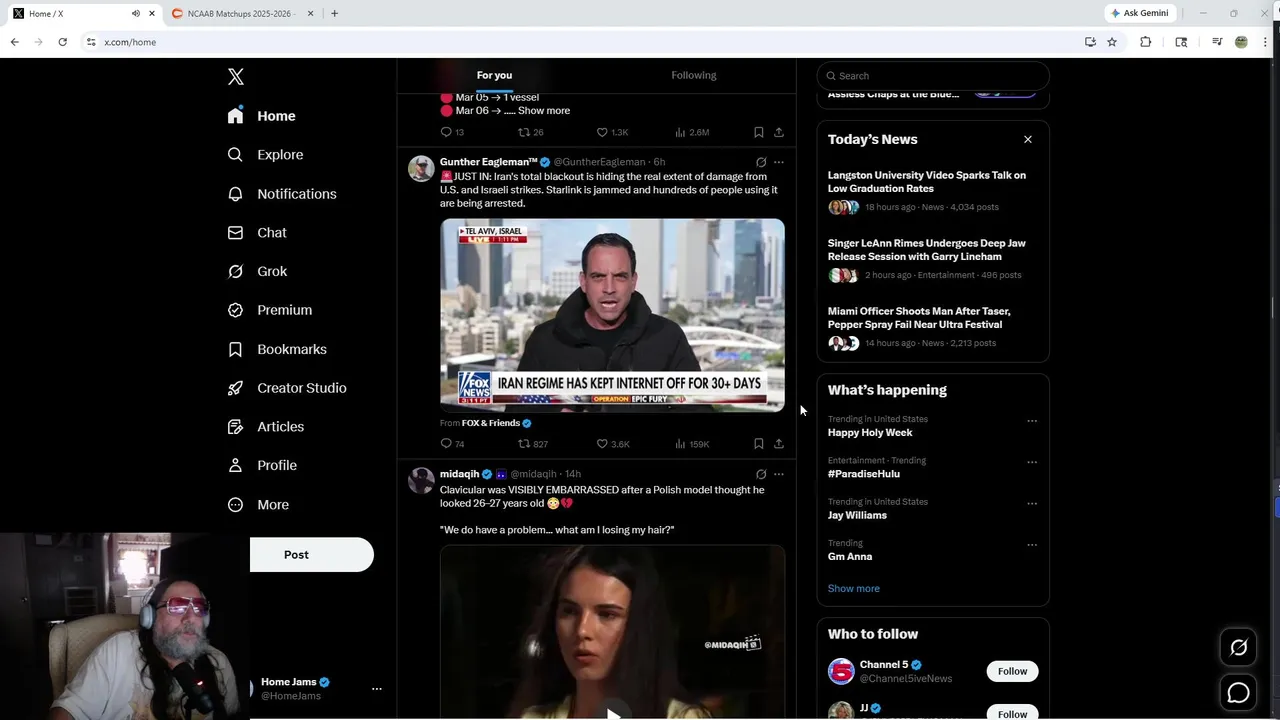Open Chrome extensions menu

click(x=1146, y=42)
